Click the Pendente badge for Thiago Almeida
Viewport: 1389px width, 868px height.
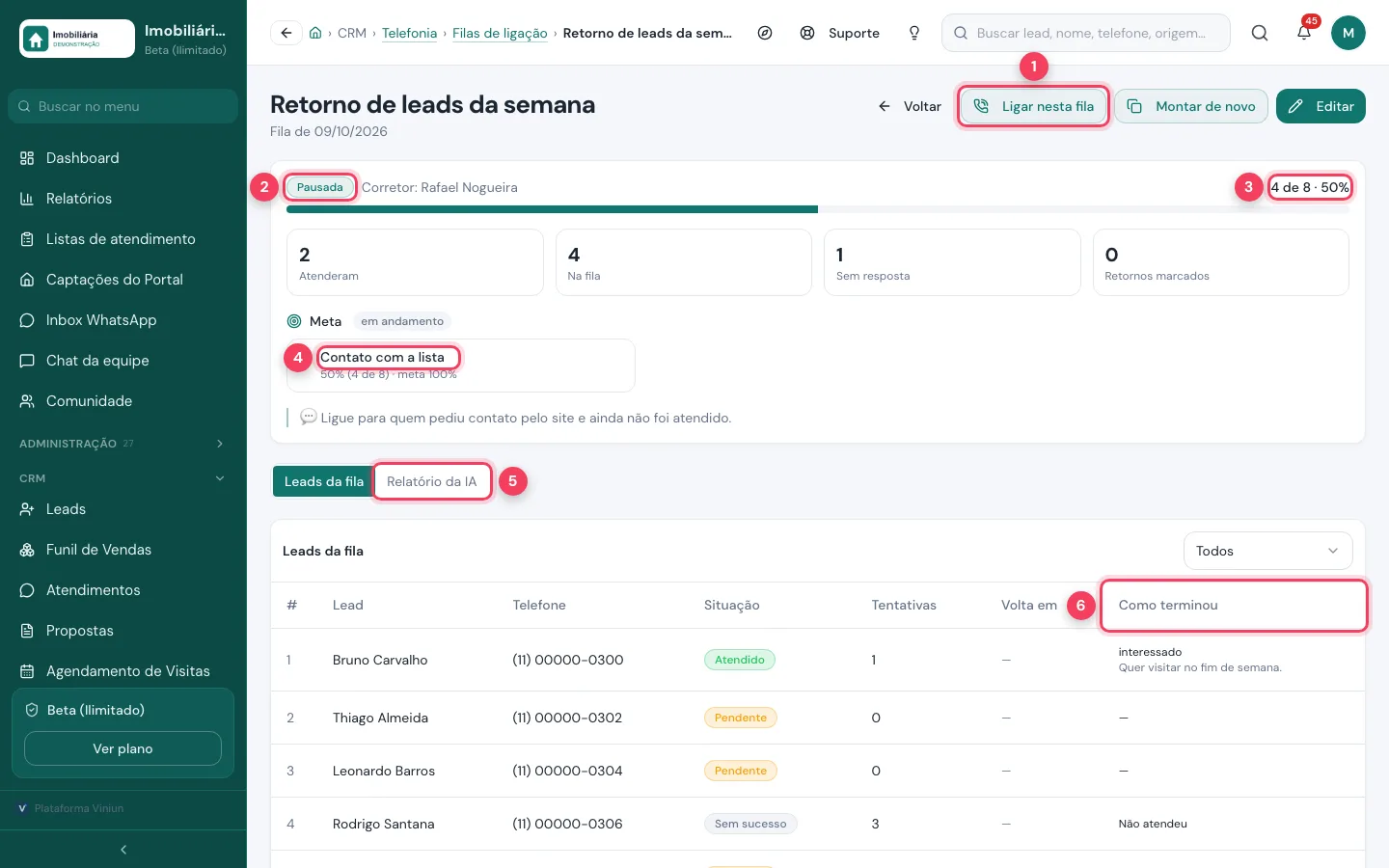coord(741,718)
